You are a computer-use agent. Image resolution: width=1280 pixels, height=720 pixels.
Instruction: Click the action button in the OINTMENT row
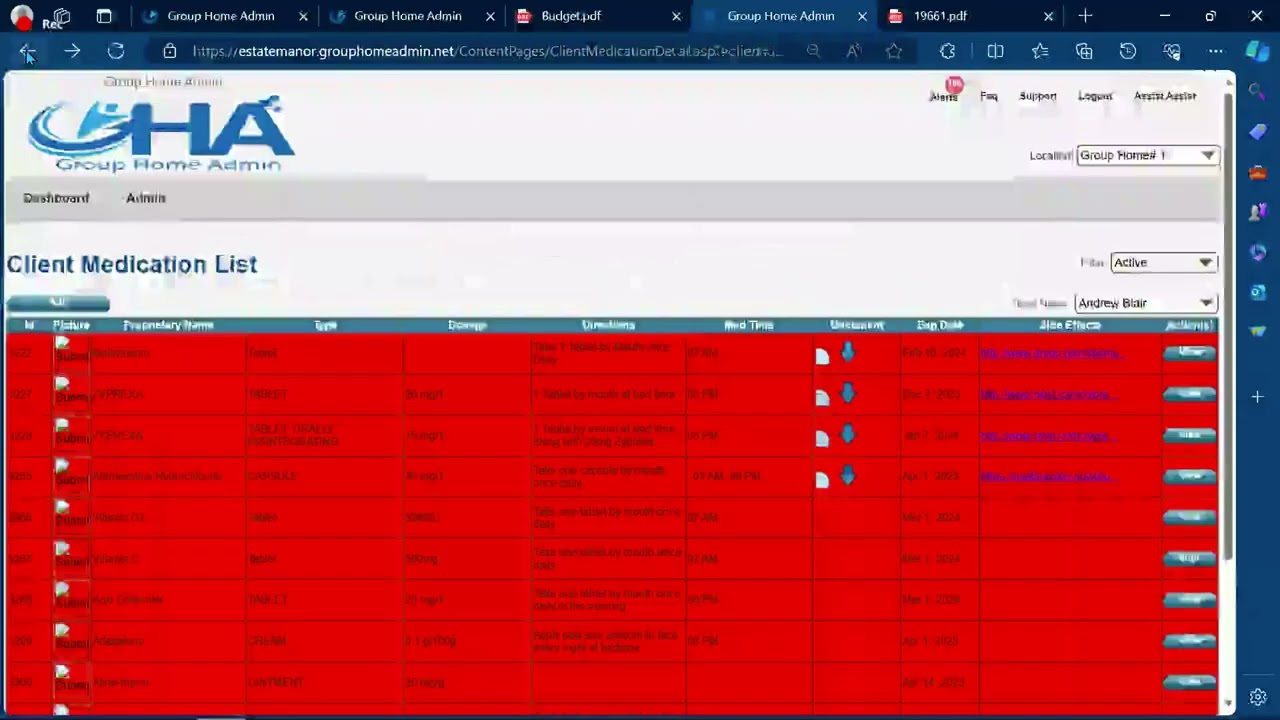(x=1189, y=681)
